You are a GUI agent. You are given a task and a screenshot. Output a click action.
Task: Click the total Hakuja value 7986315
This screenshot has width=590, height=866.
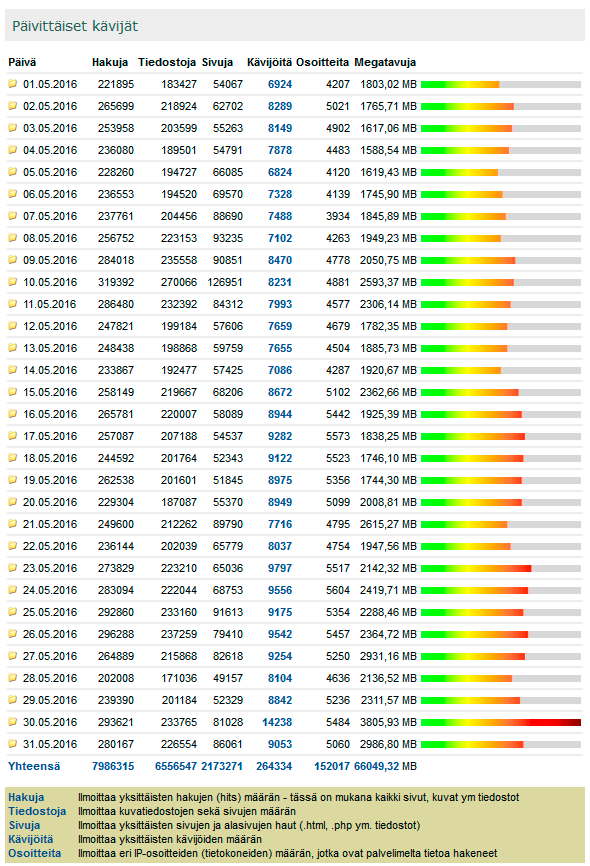click(113, 766)
